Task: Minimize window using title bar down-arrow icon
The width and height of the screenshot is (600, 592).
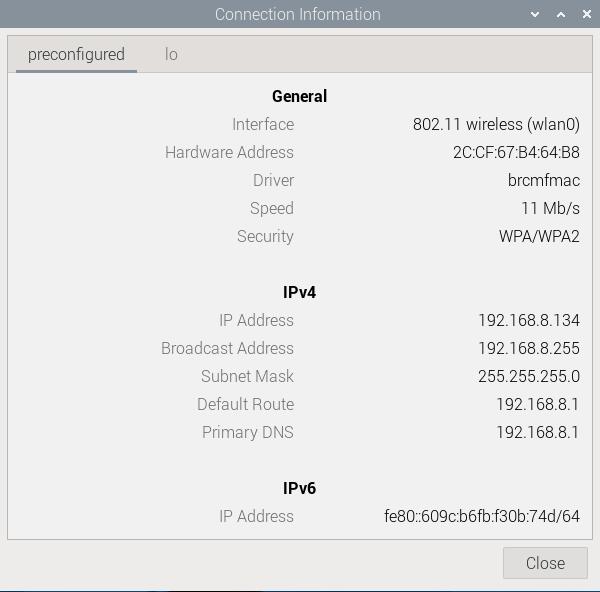Action: 535,15
